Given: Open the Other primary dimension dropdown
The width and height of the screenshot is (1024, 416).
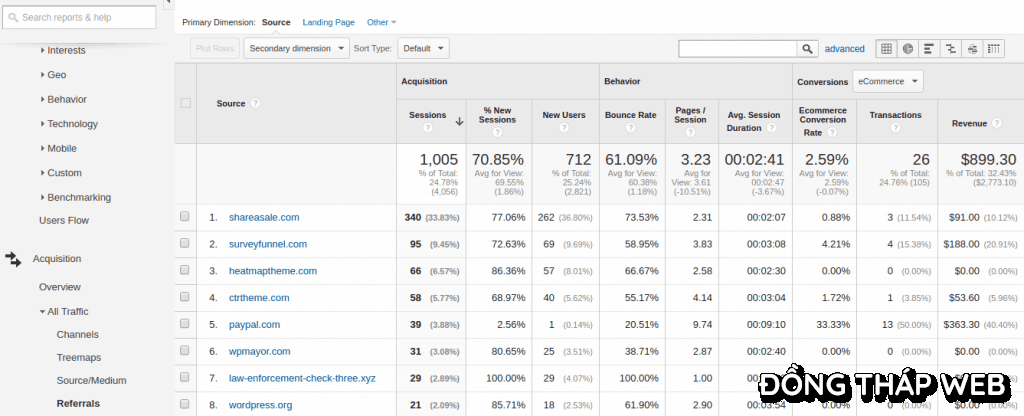Looking at the screenshot, I should tap(381, 22).
